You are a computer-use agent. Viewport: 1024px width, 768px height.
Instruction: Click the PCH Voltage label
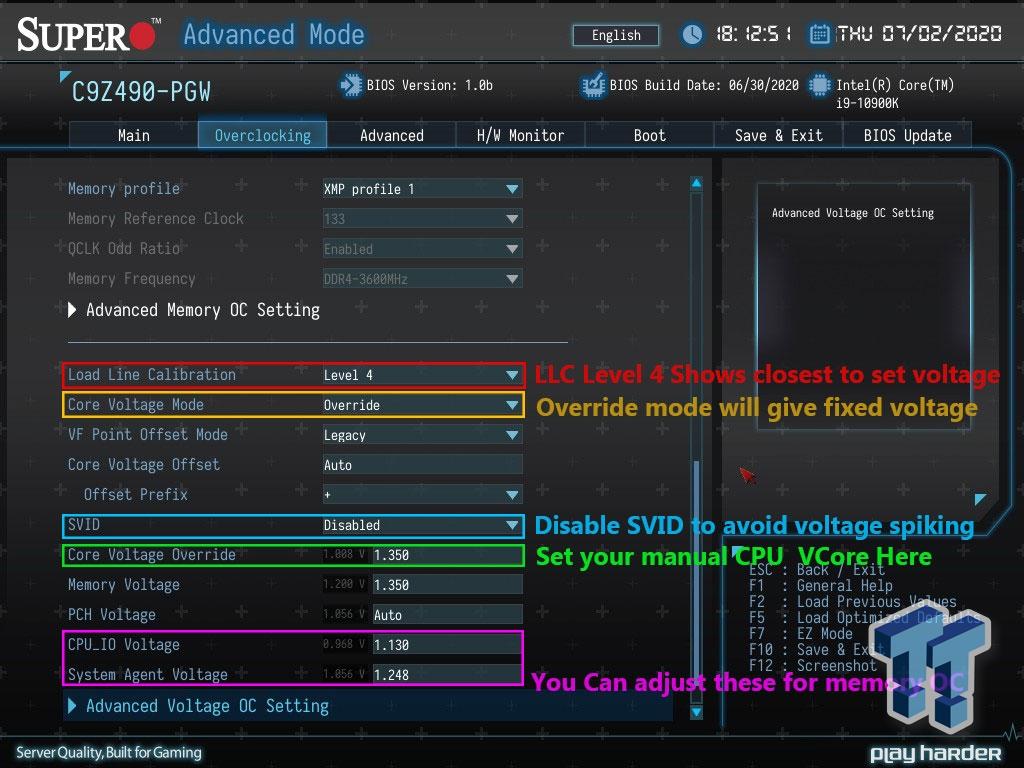[112, 615]
